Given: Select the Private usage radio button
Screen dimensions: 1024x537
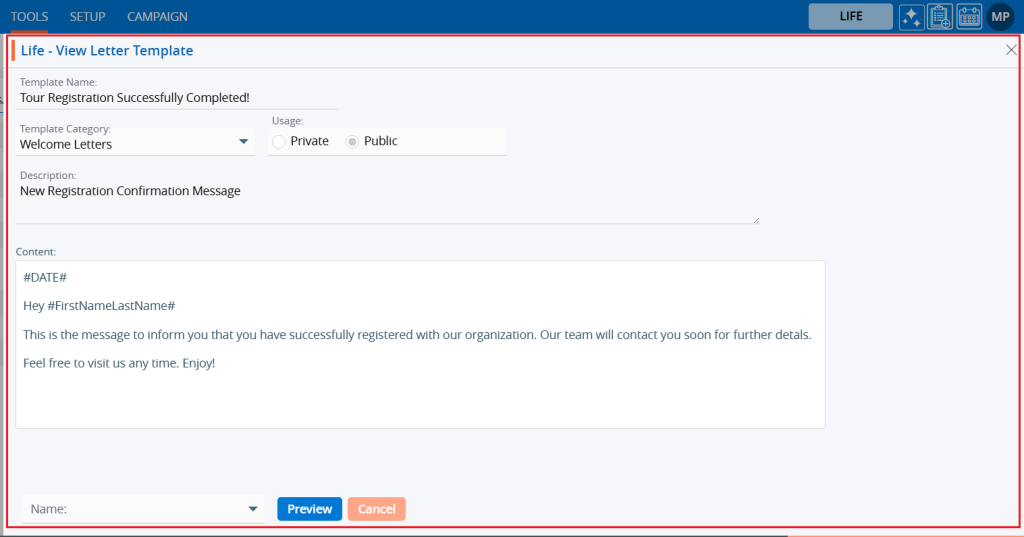Looking at the screenshot, I should (279, 142).
